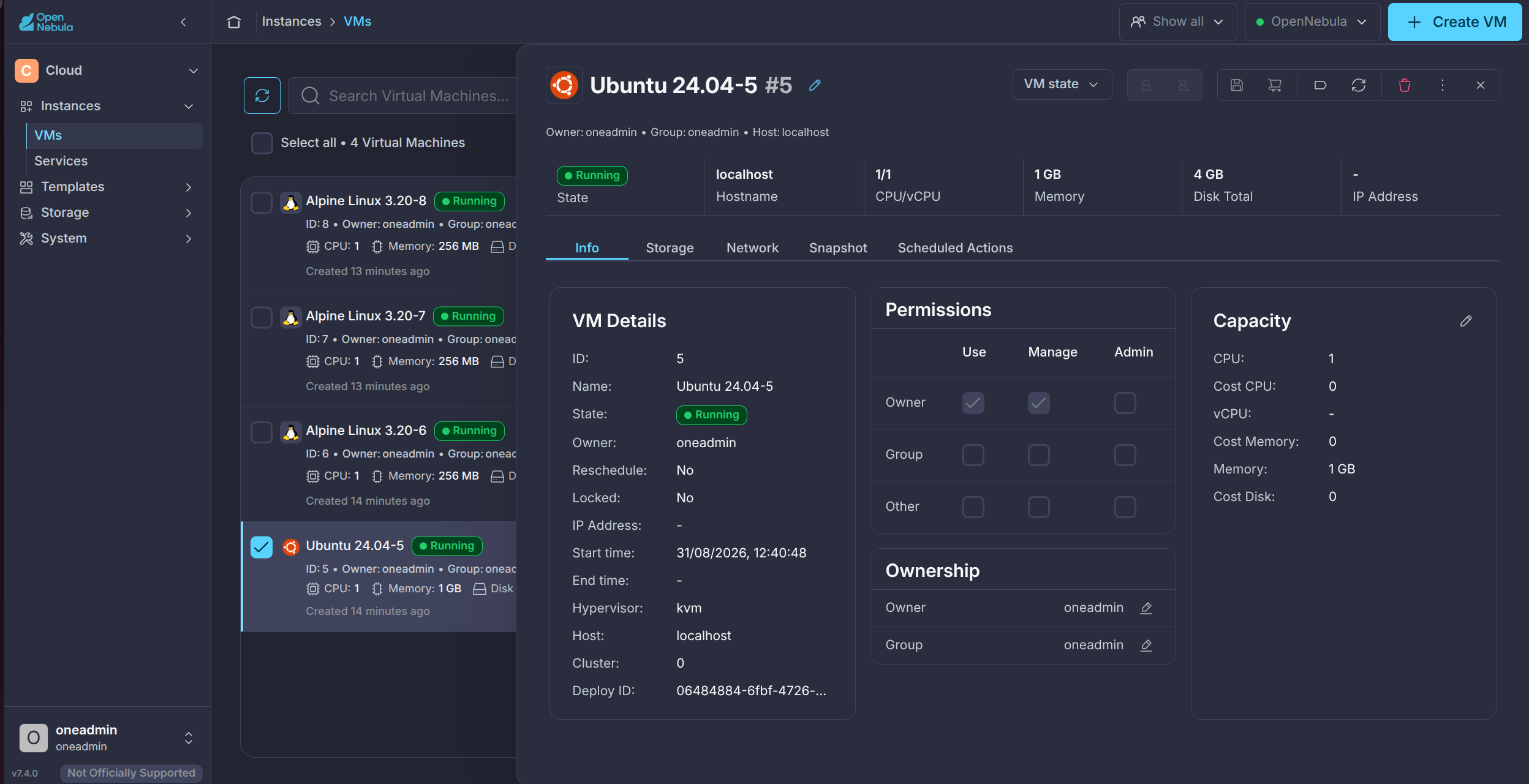Edit the Ubuntu 24.04-5 VM name pencil
The image size is (1529, 784).
pyautogui.click(x=815, y=85)
